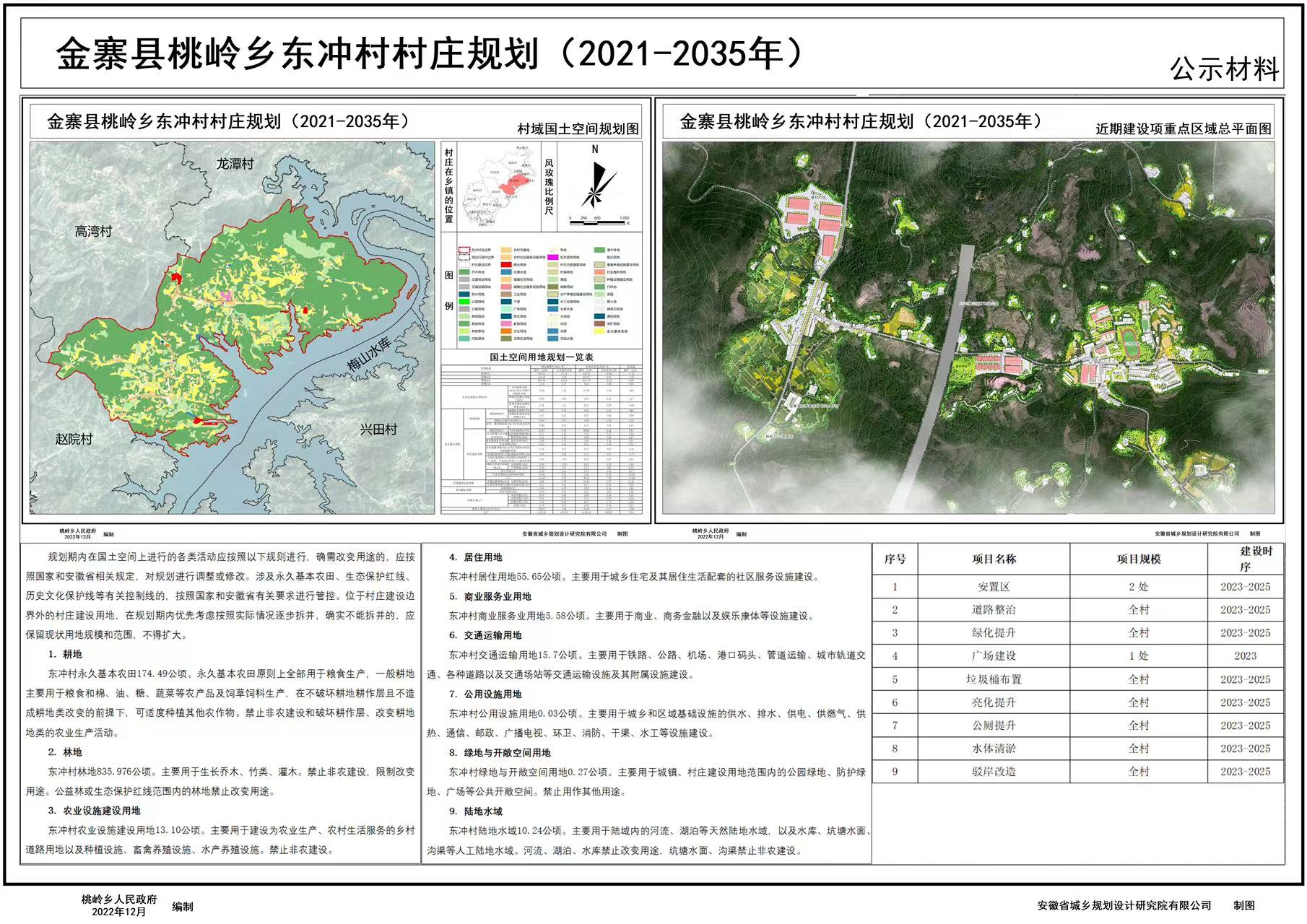The width and height of the screenshot is (1307, 924).
Task: Click the 风玫瑰比例尺 vertical label
Action: pos(549,187)
